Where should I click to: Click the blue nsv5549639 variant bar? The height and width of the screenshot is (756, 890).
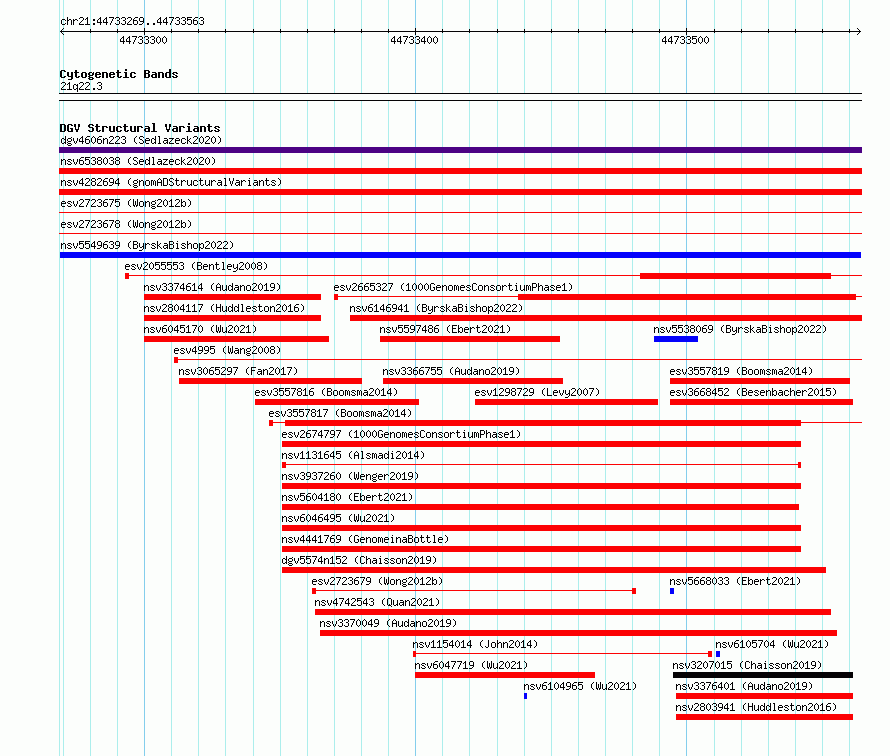click(x=460, y=255)
